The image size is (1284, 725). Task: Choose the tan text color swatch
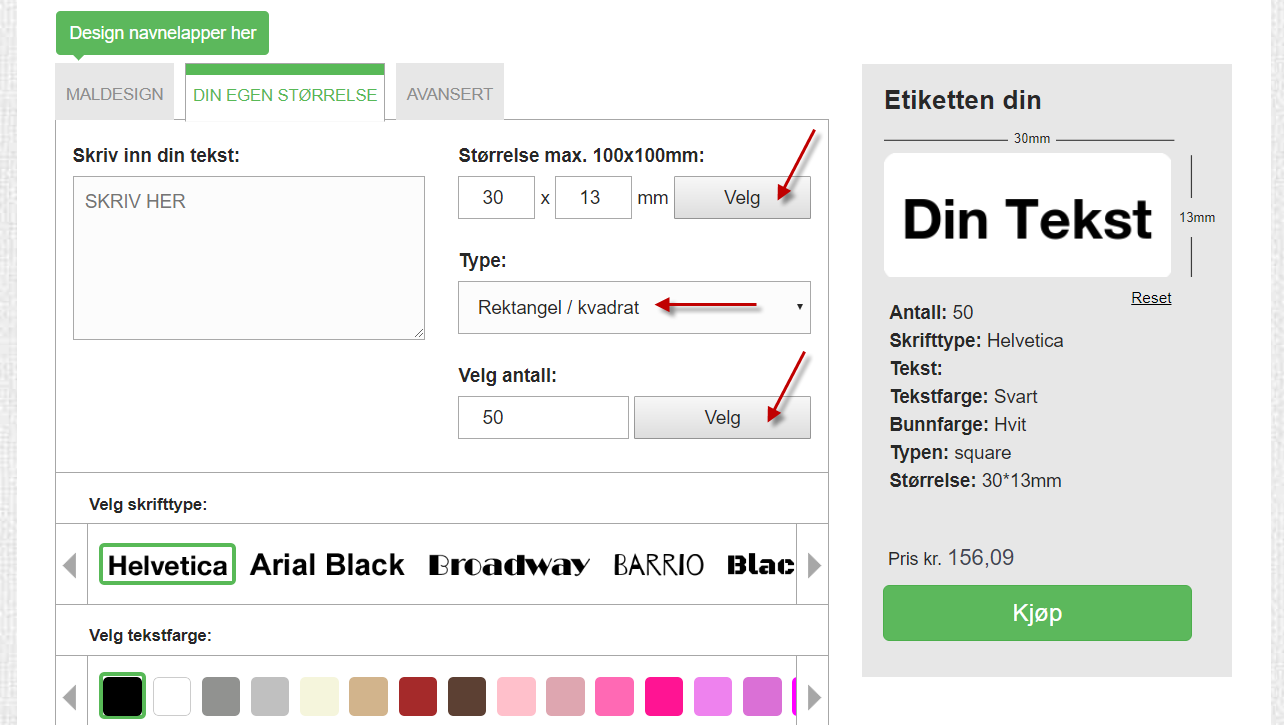pos(368,696)
